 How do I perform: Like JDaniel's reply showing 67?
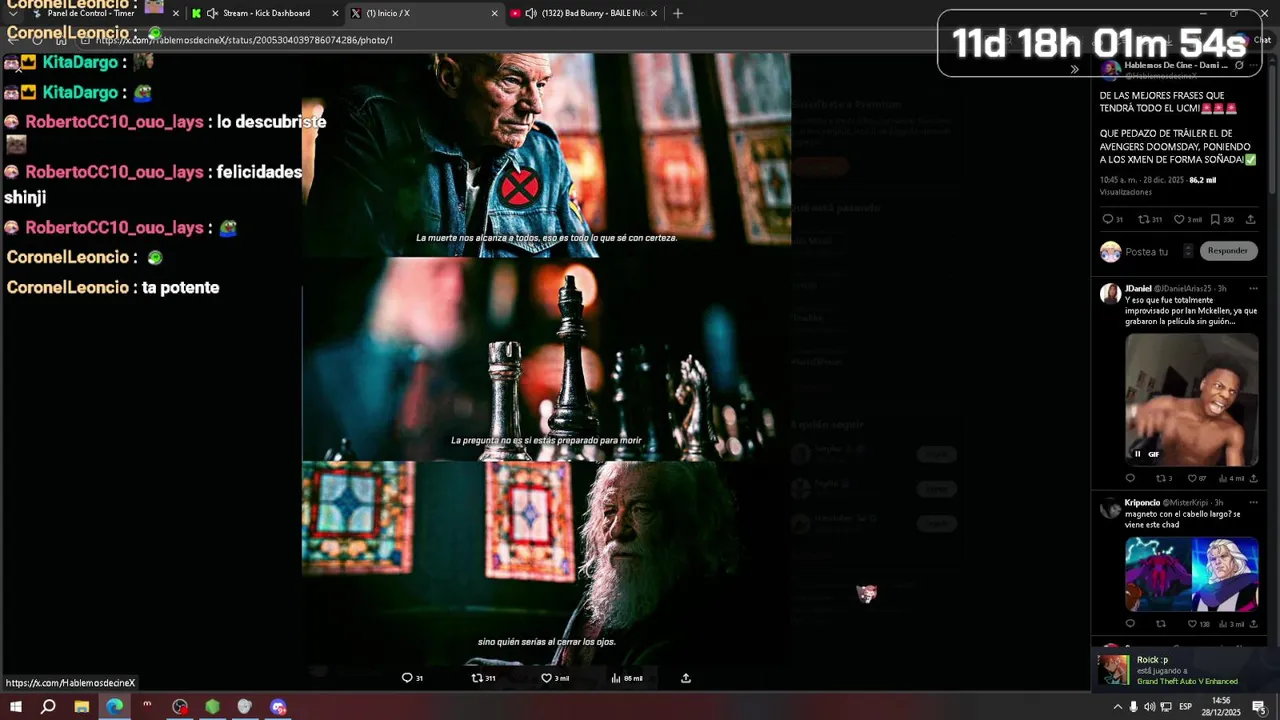pyautogui.click(x=1196, y=478)
